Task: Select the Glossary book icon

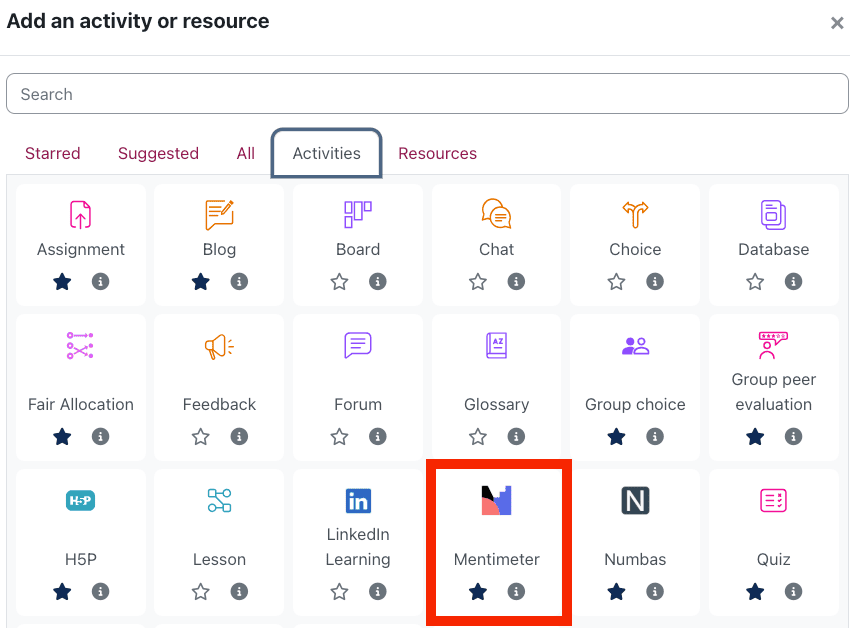Action: click(497, 345)
